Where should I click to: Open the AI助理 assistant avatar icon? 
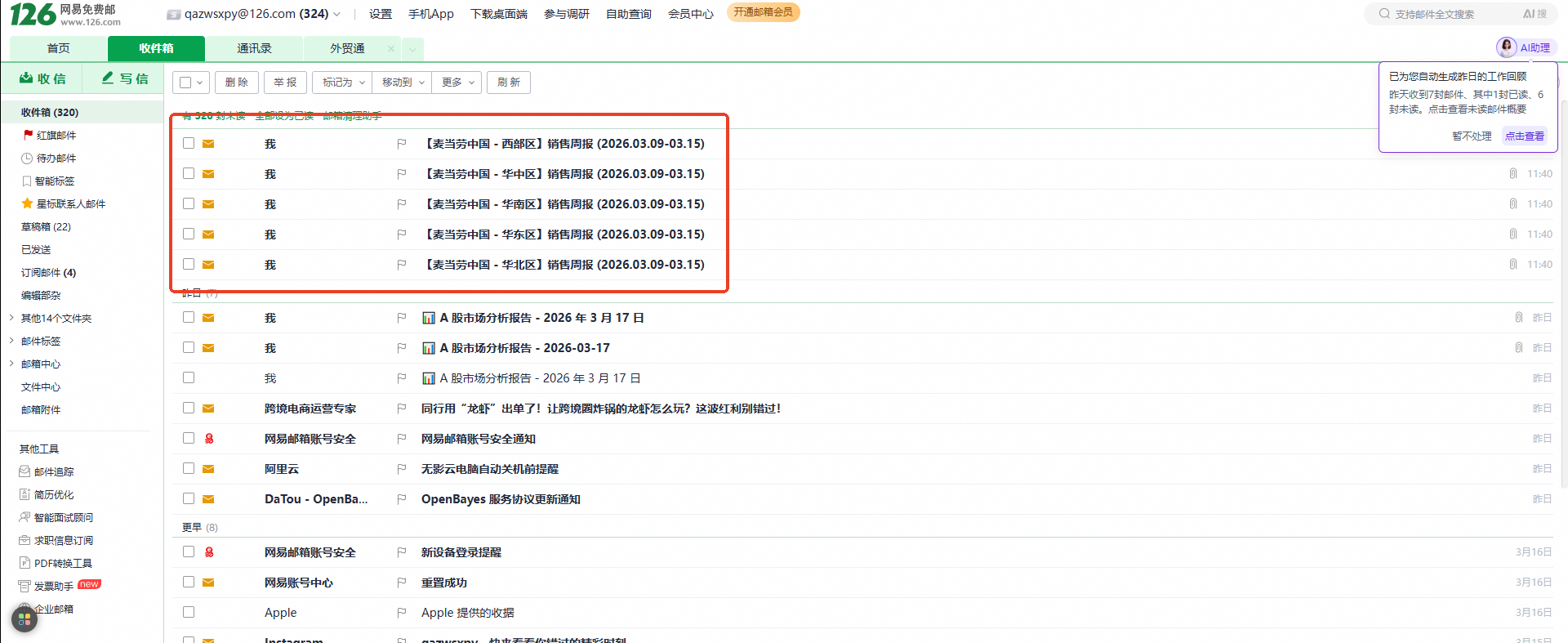[1506, 47]
